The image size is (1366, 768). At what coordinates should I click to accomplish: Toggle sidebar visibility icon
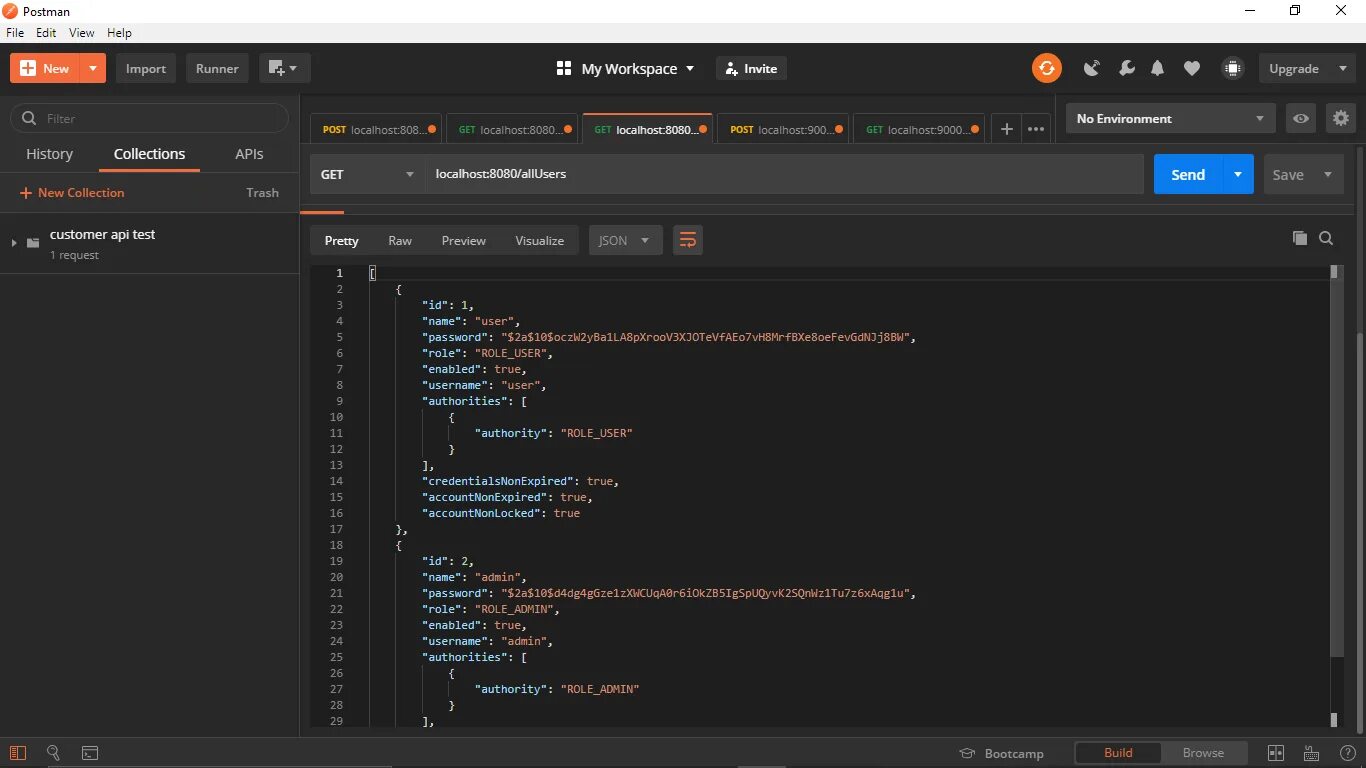(x=18, y=753)
